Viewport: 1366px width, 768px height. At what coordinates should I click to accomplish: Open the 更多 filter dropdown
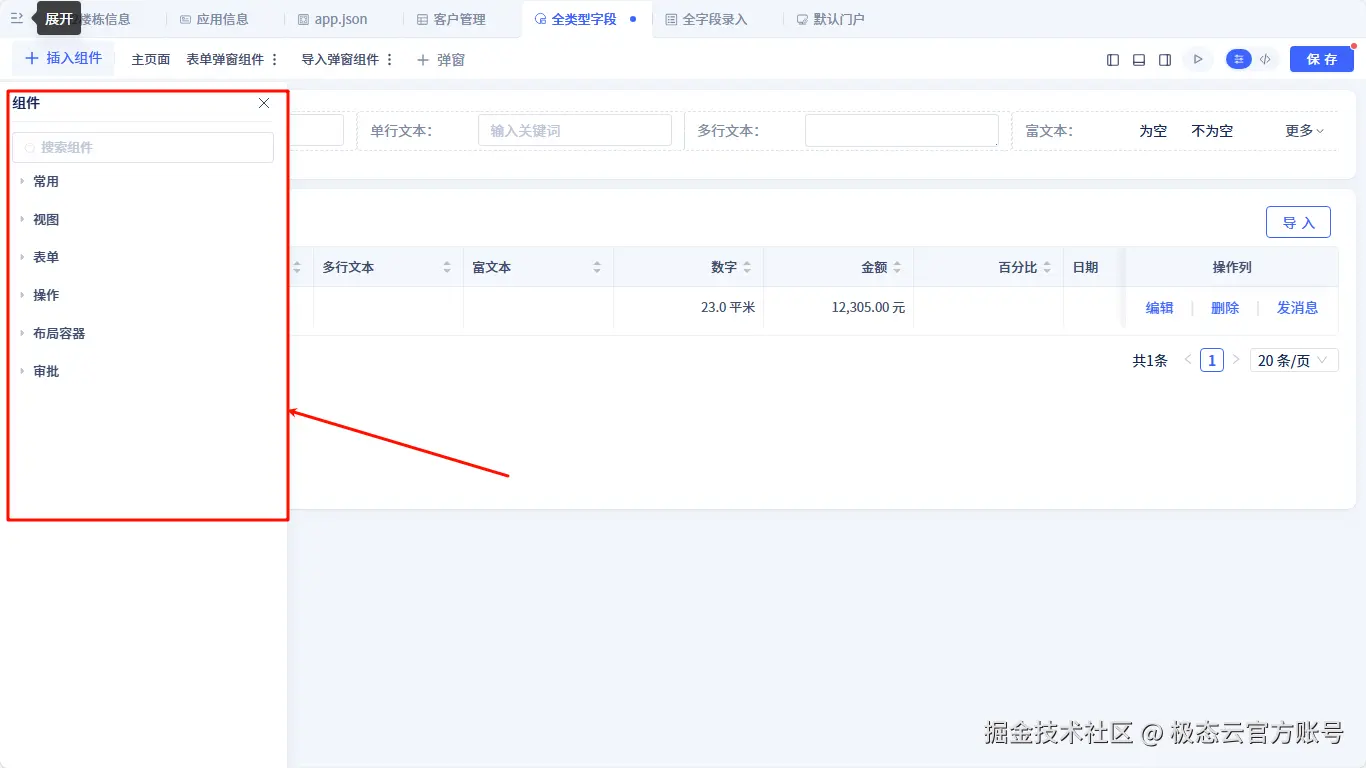1304,131
